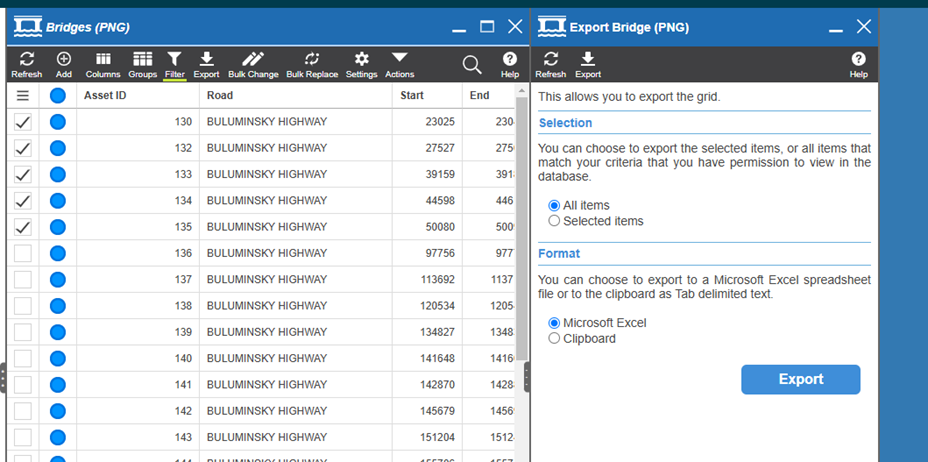Click the Format section heading
Screen dimensions: 928x462
[x=559, y=254]
